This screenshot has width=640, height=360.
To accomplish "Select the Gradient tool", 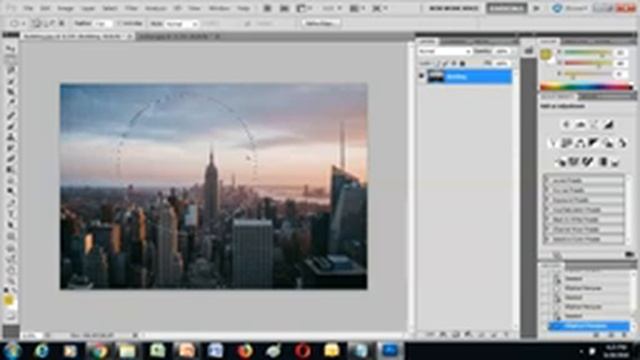I will [11, 169].
